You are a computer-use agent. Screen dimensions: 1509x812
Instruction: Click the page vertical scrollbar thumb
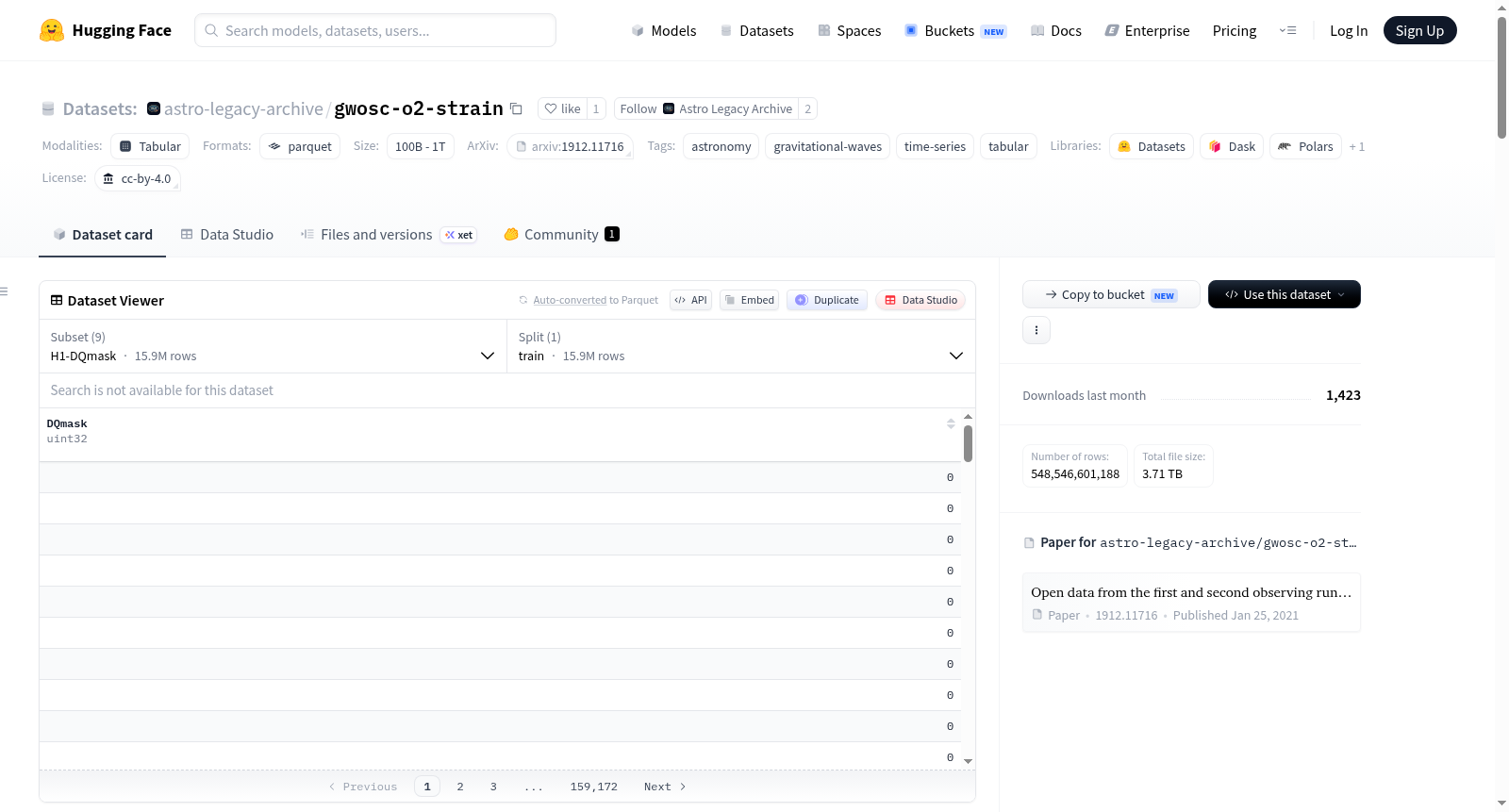pyautogui.click(x=1501, y=77)
